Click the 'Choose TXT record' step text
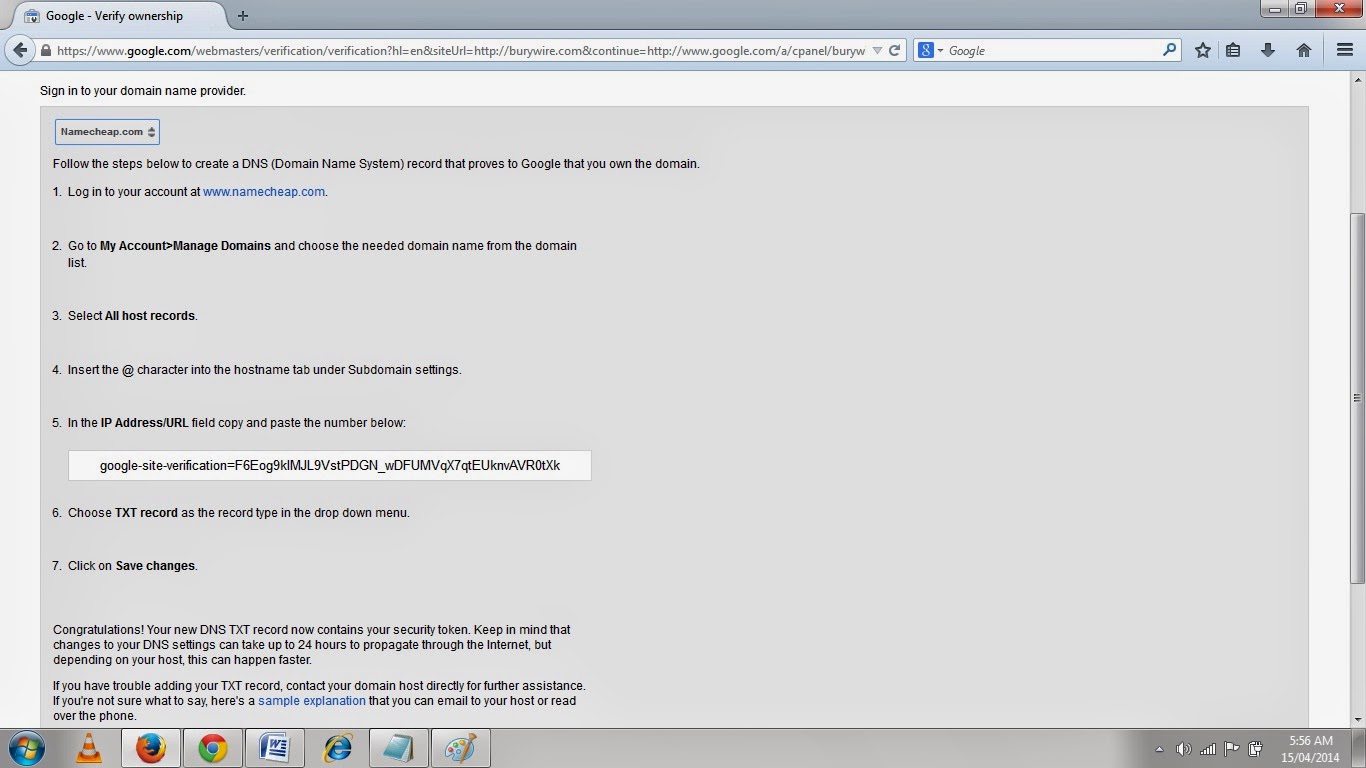Screen dimensions: 1366x768 [239, 513]
